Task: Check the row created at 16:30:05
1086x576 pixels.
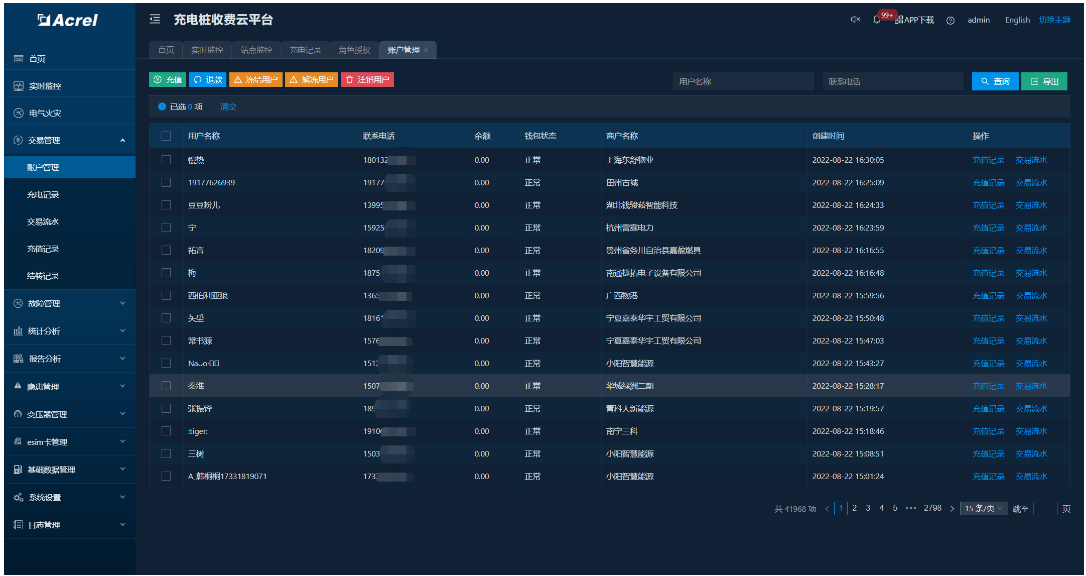Action: (166, 160)
